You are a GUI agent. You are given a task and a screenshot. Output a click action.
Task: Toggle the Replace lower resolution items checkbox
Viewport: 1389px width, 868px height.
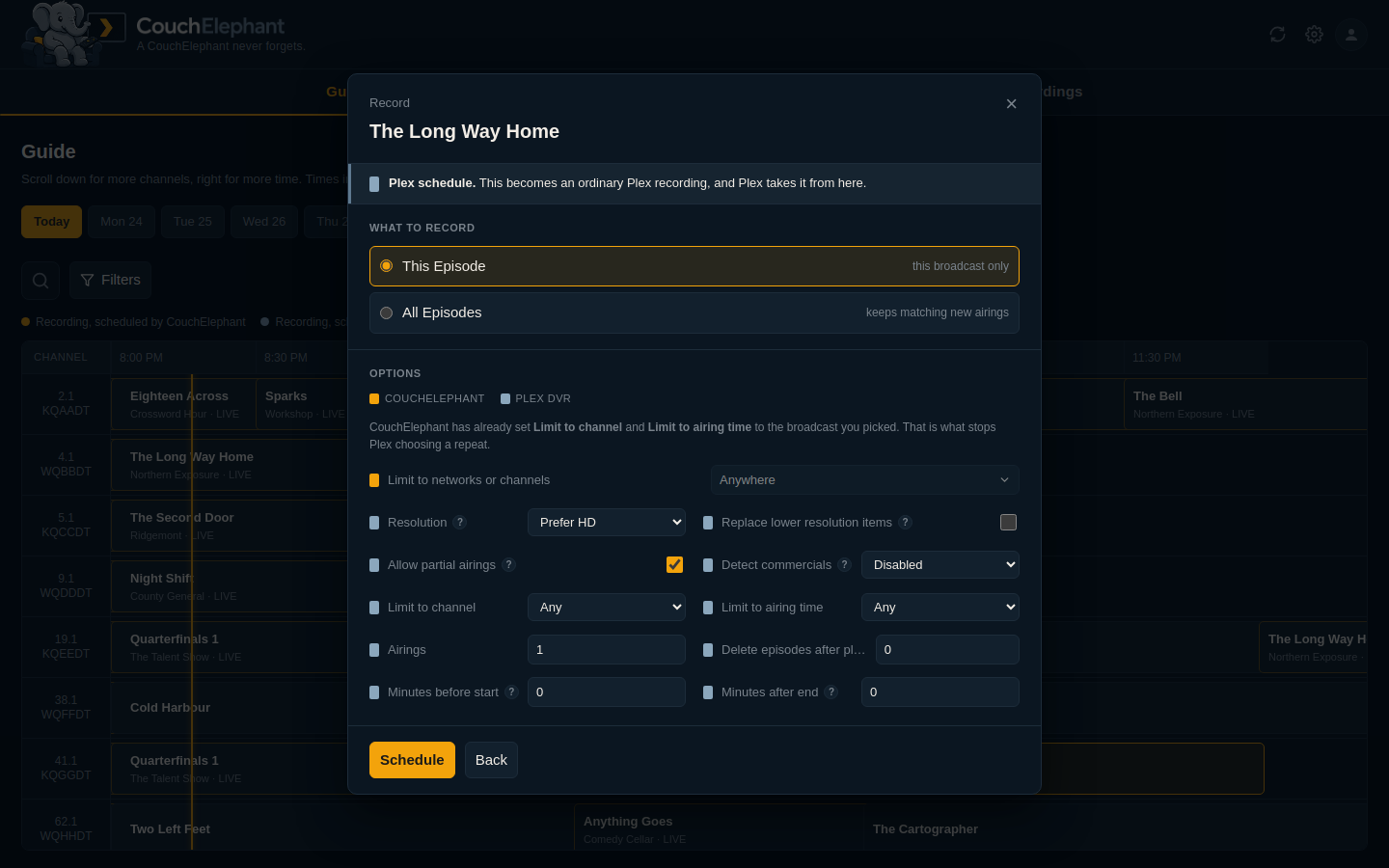1008,523
